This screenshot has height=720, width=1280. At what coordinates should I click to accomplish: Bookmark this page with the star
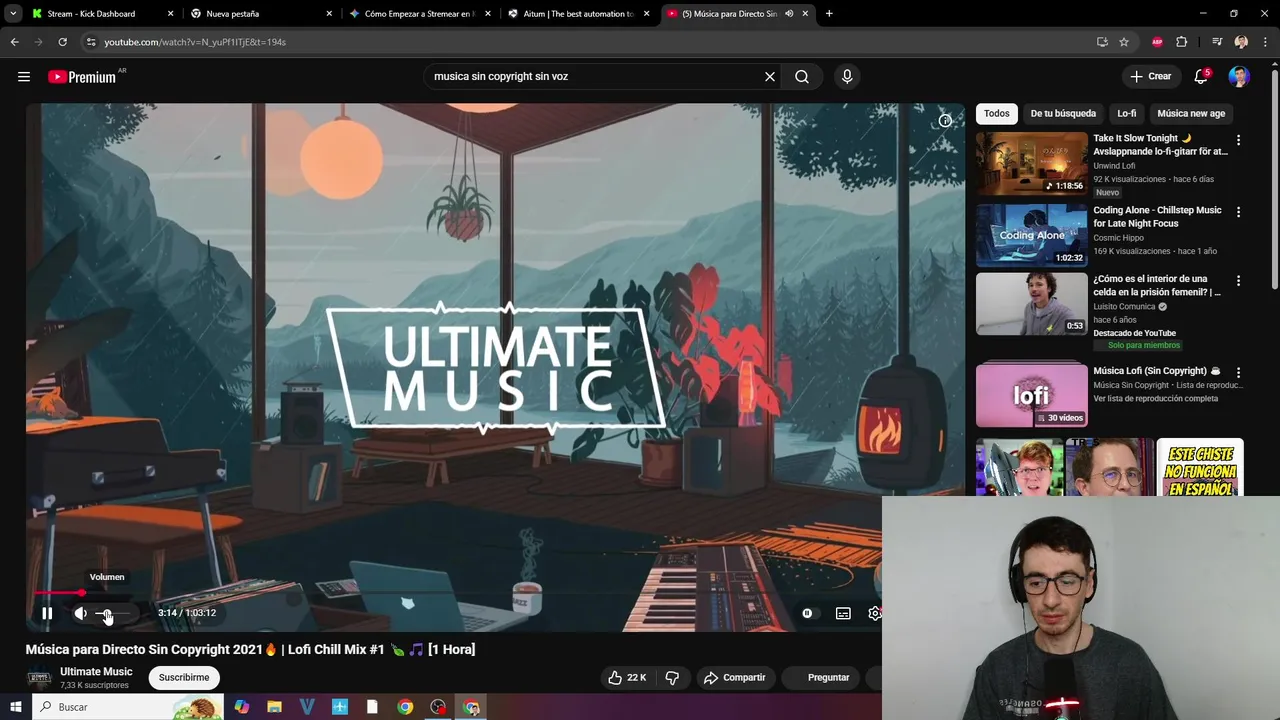pos(1124,42)
